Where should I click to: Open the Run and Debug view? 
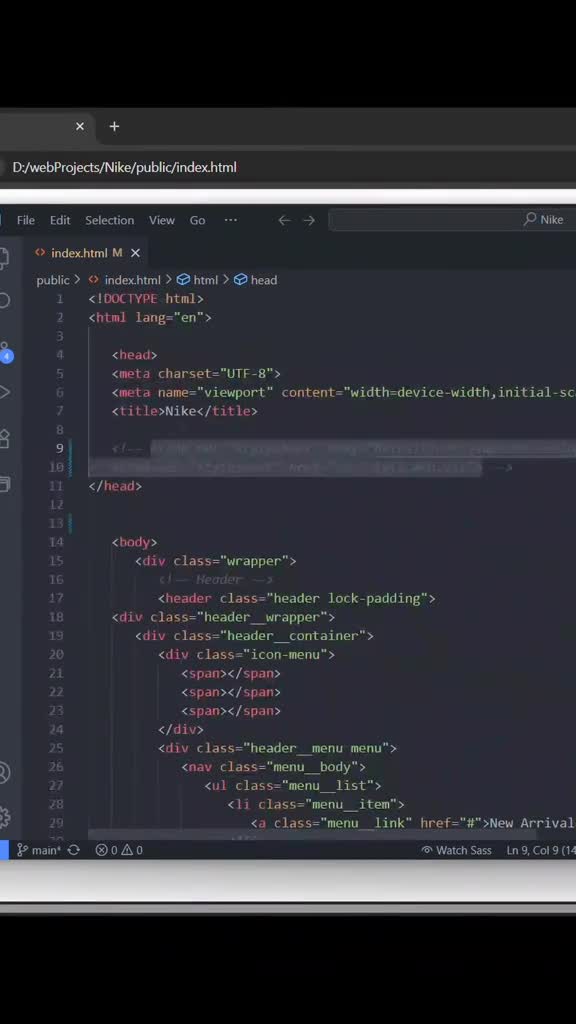4,392
